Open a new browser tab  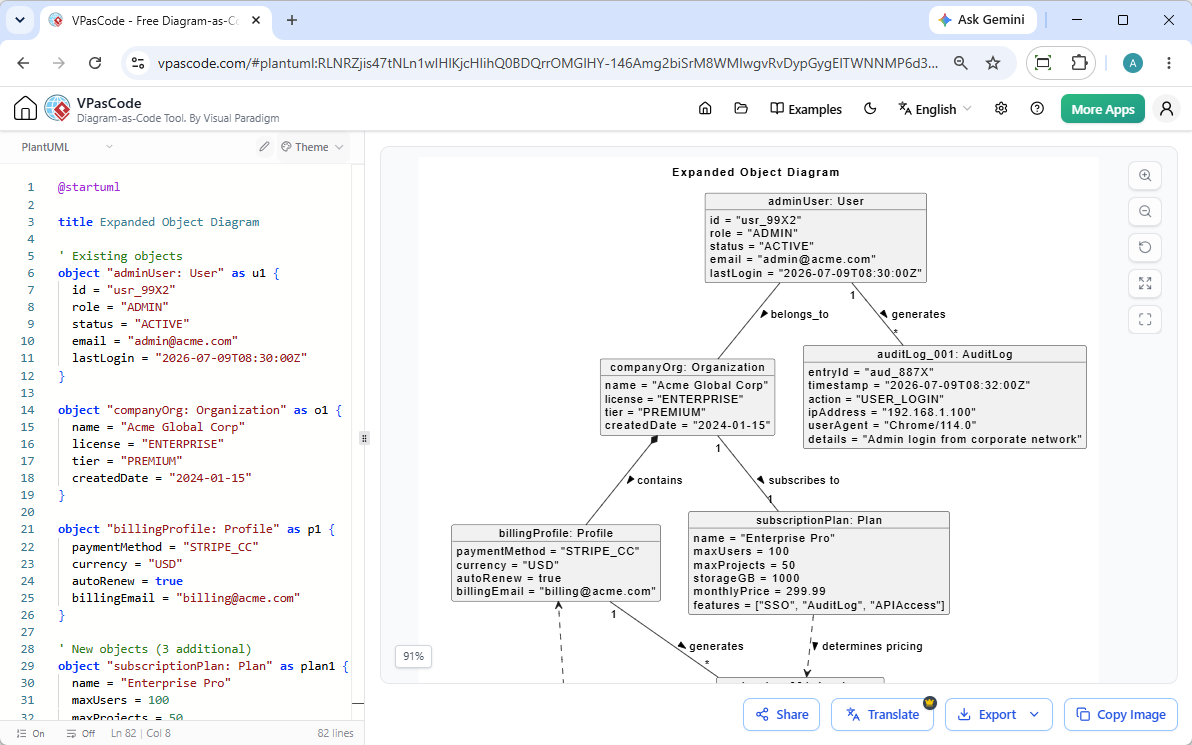click(292, 21)
